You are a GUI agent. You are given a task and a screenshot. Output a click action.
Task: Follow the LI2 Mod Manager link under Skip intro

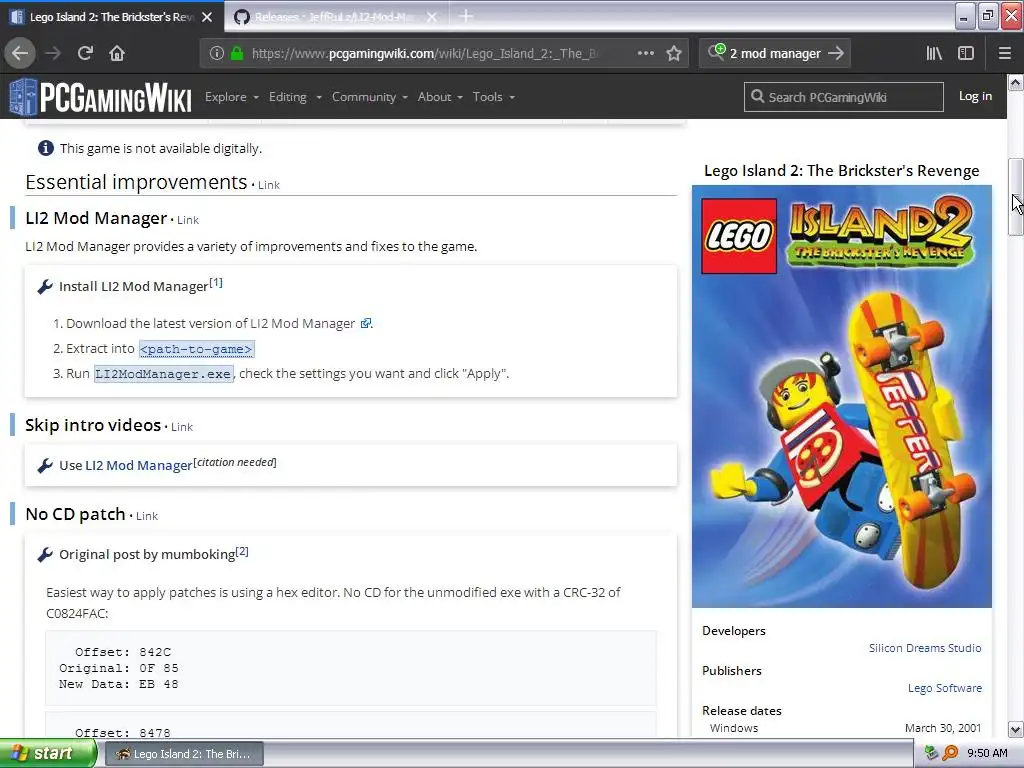pyautogui.click(x=138, y=465)
